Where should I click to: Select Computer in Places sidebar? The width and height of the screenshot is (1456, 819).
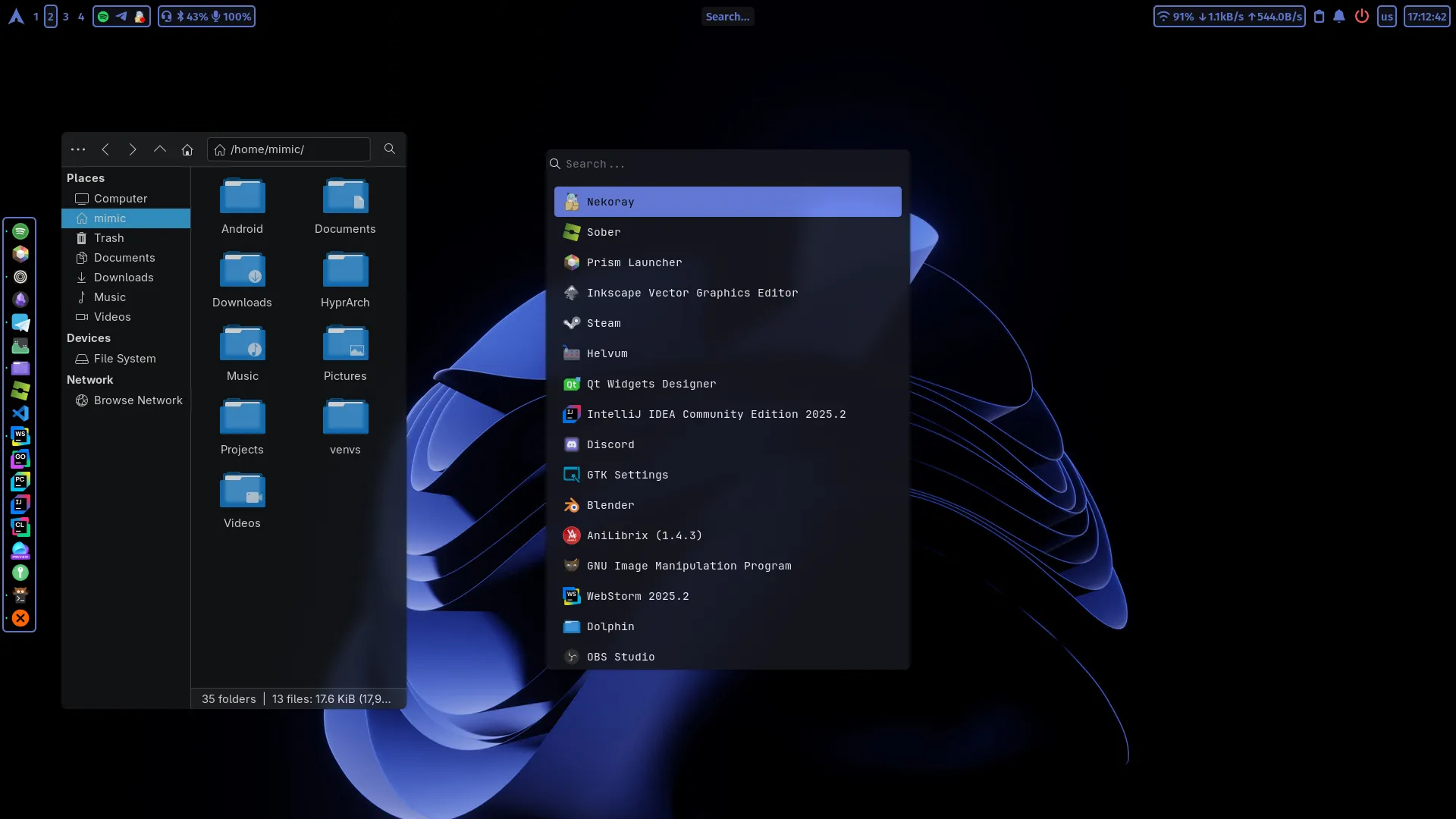coord(126,199)
